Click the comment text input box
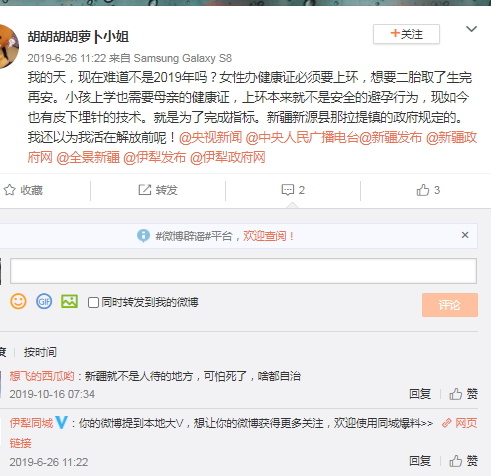The width and height of the screenshot is (491, 476). pyautogui.click(x=243, y=271)
